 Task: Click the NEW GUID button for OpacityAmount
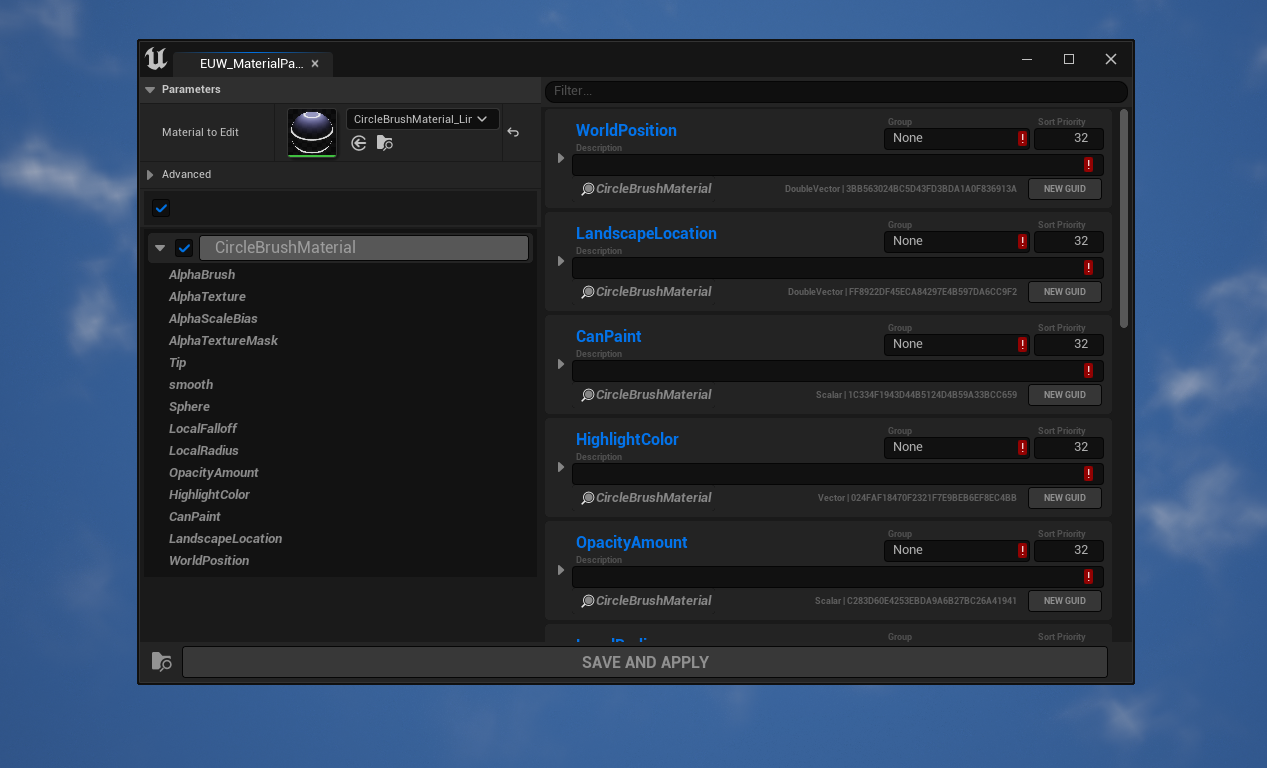pyautogui.click(x=1064, y=600)
